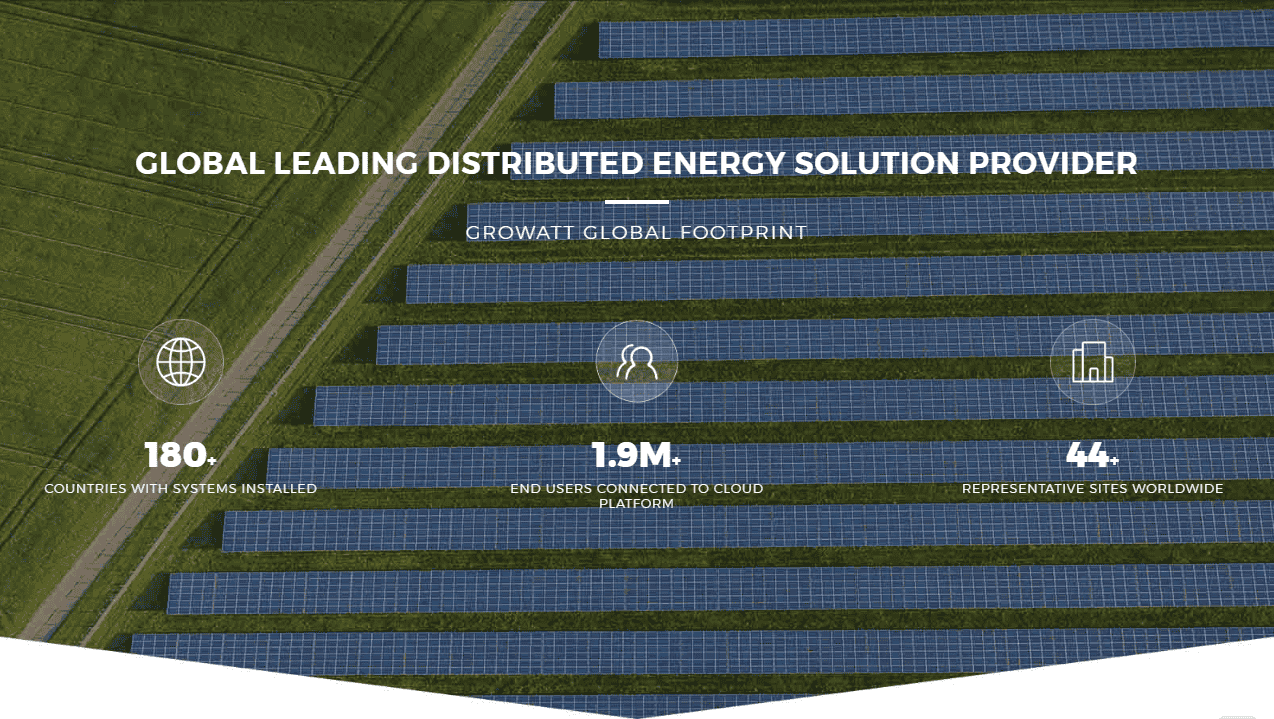Screen dimensions: 1274x719
Task: Click the partially visible button at bottom-right corner
Action: [1237, 715]
